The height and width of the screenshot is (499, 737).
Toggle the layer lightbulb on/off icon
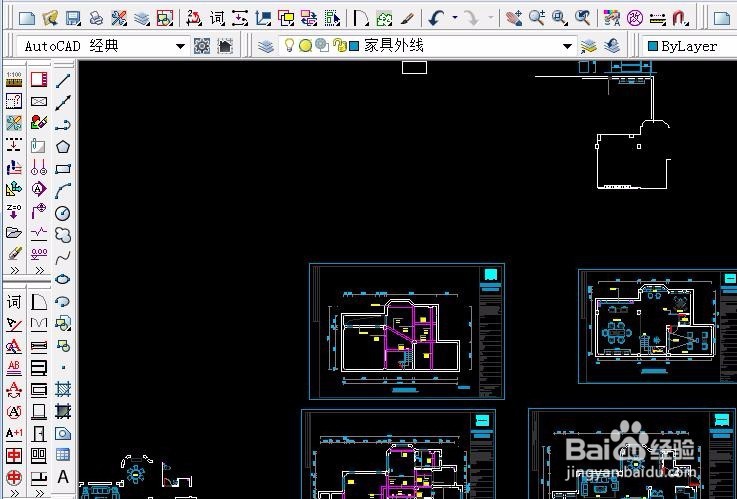click(290, 46)
